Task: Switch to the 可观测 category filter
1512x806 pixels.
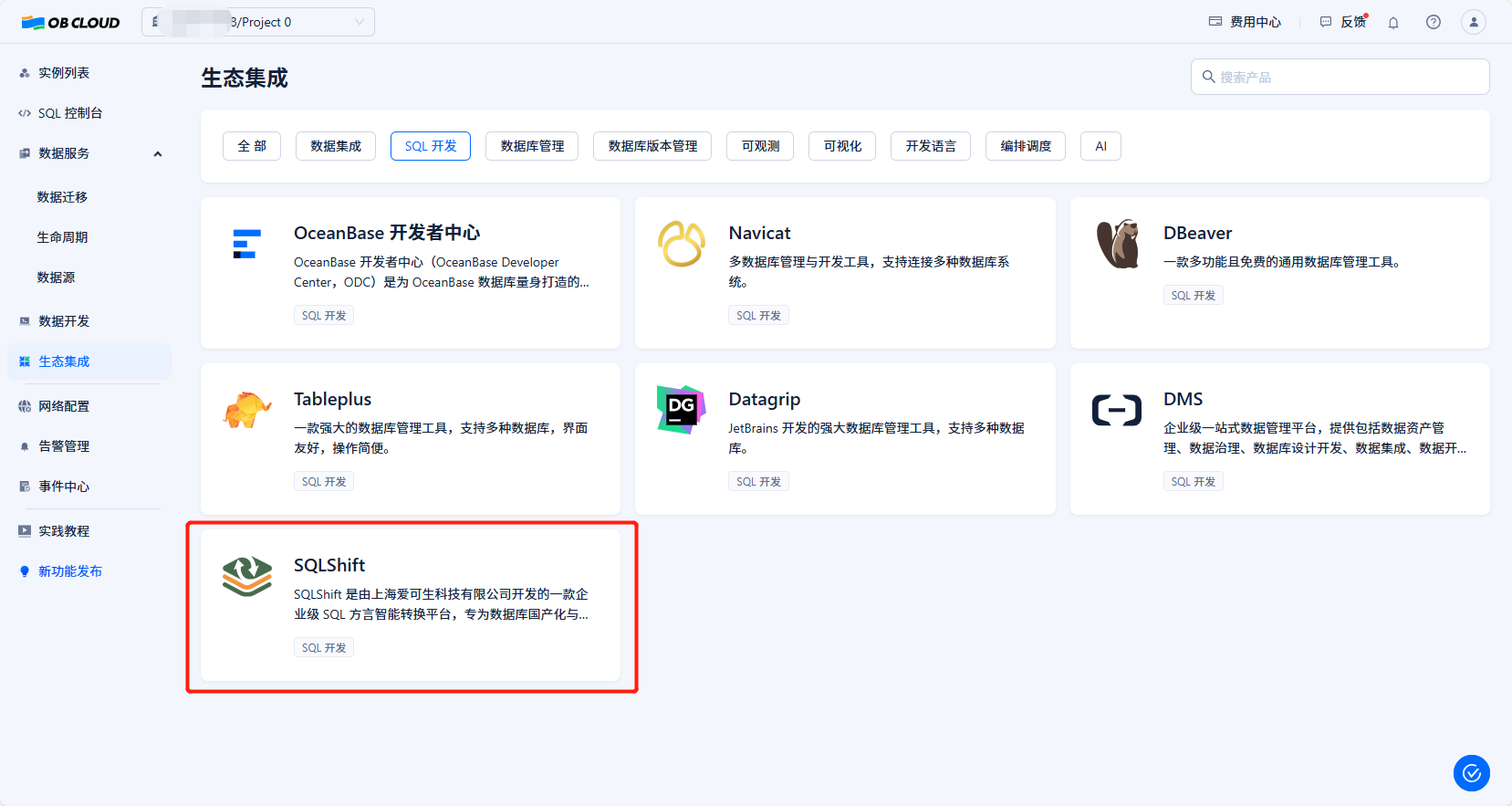Action: (760, 146)
